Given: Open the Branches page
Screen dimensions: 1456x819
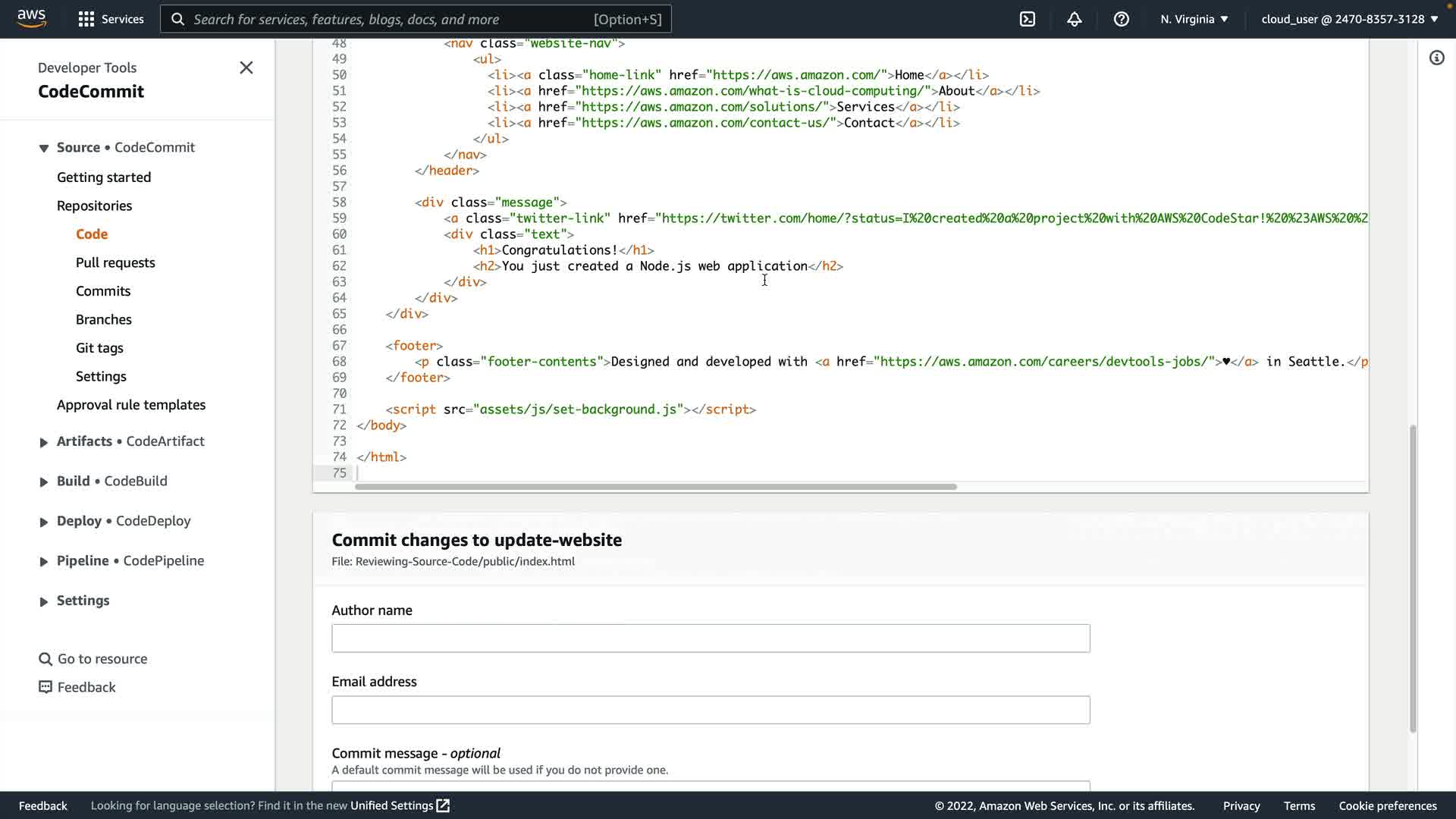Looking at the screenshot, I should point(104,319).
